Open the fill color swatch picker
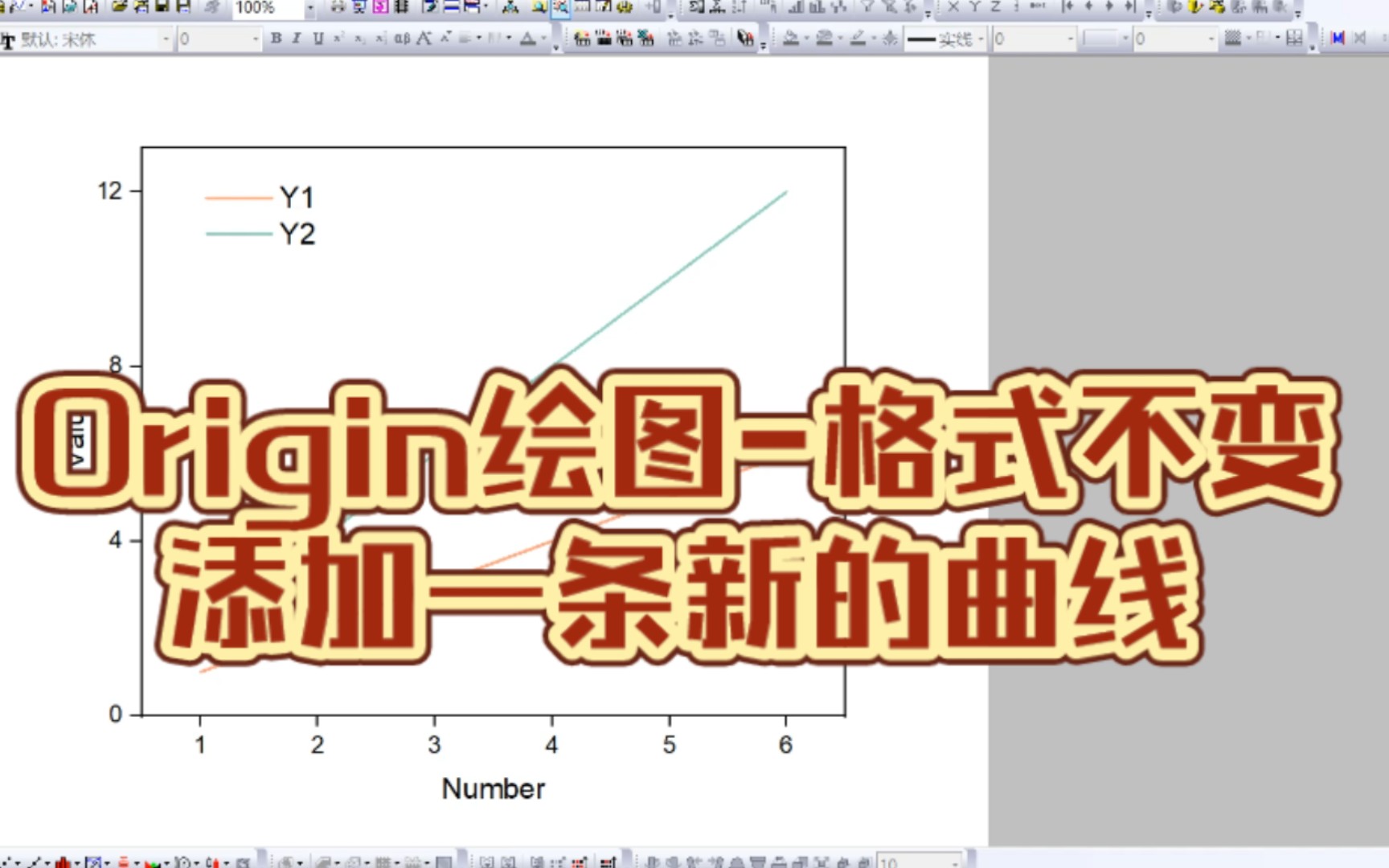 click(792, 39)
